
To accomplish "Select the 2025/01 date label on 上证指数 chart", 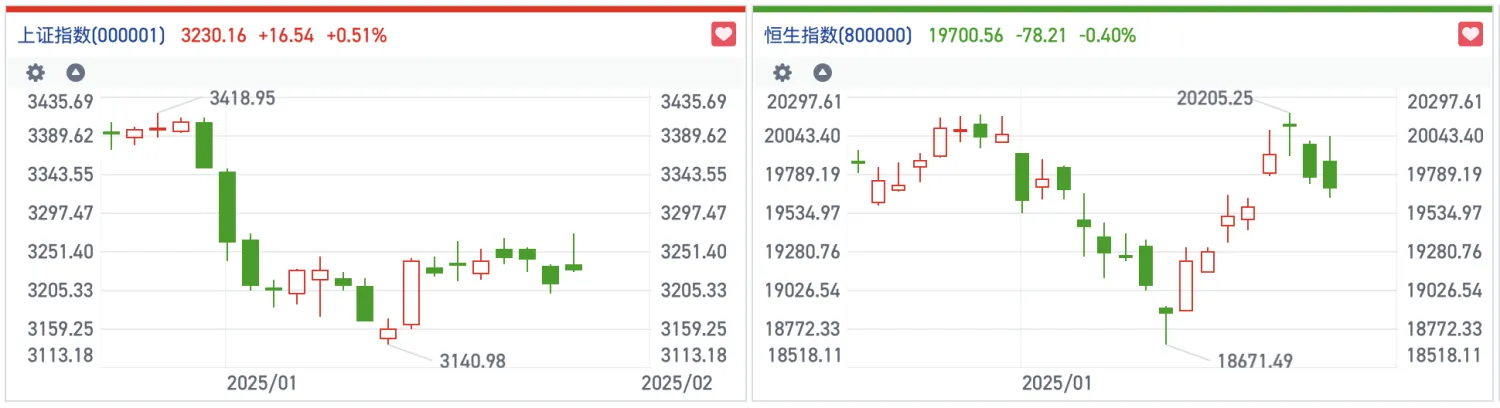I will tap(262, 383).
